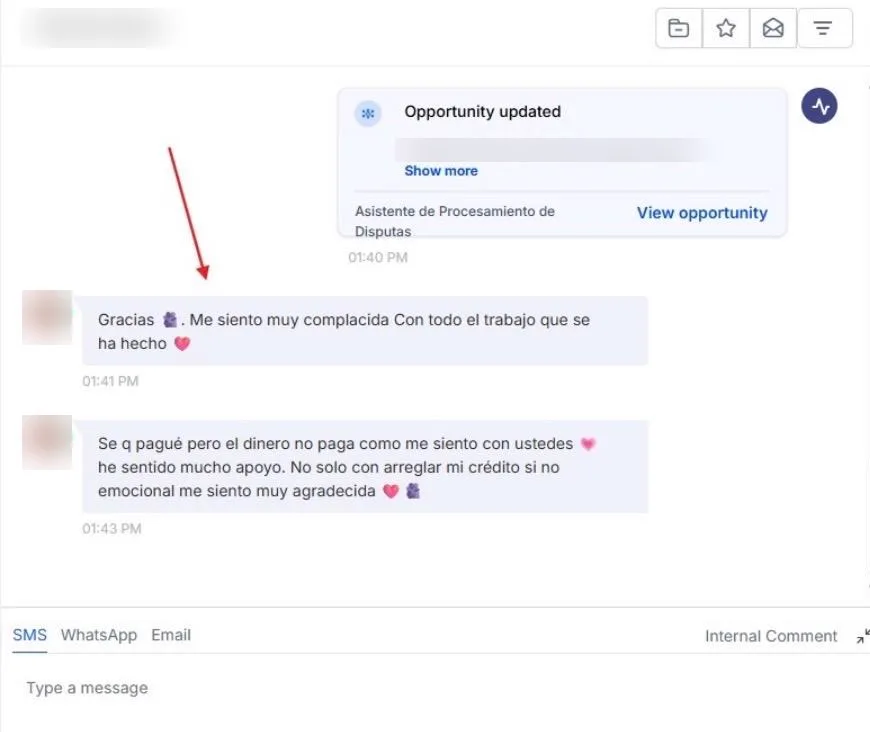Screen dimensions: 870x732
Task: Click the activity pulse avatar icon
Action: click(x=819, y=105)
